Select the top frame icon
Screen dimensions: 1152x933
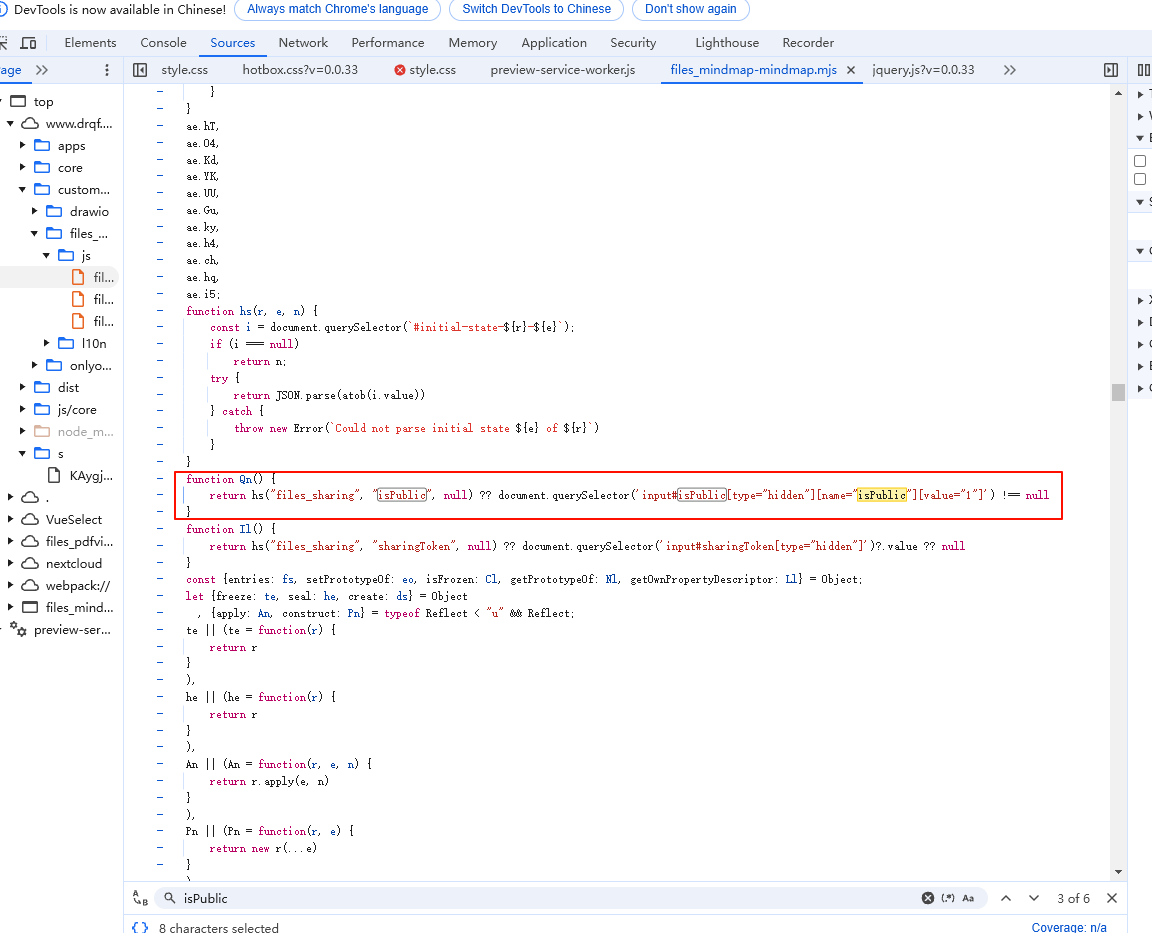(x=18, y=101)
